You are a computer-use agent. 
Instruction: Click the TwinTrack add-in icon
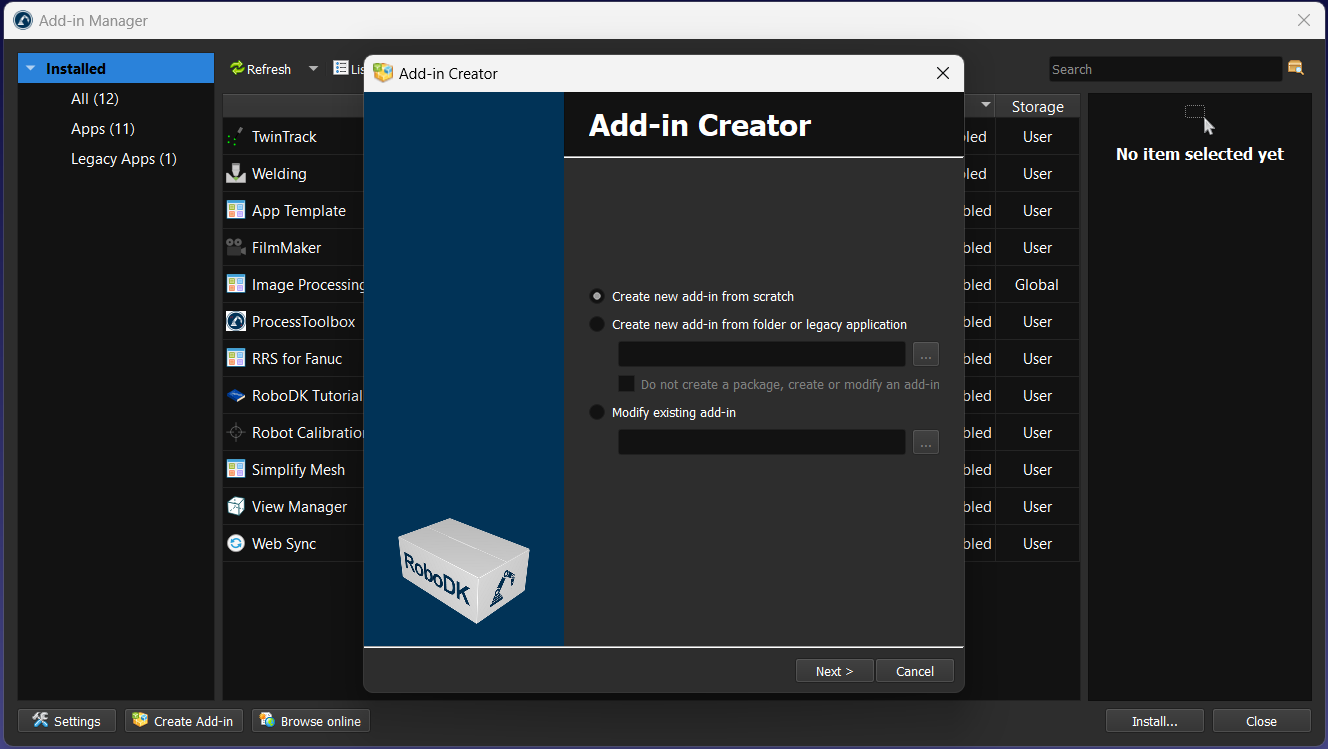236,137
